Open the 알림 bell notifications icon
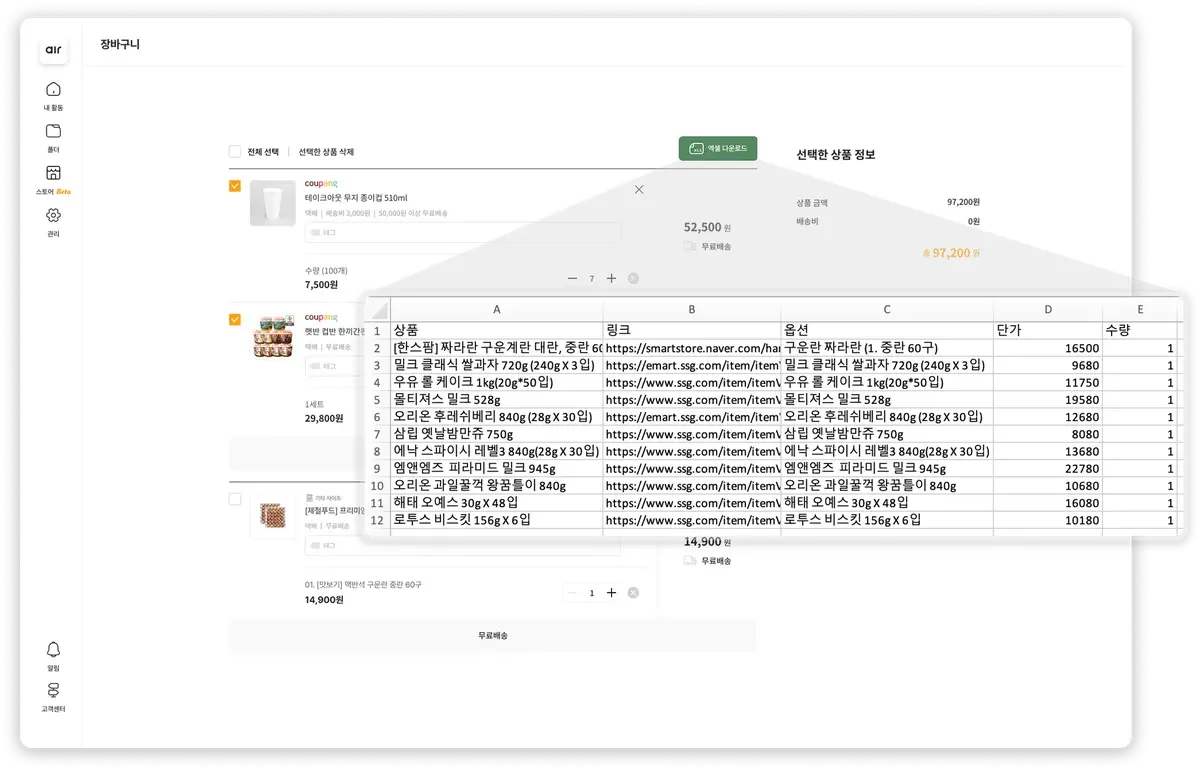The width and height of the screenshot is (1200, 771). [x=54, y=649]
